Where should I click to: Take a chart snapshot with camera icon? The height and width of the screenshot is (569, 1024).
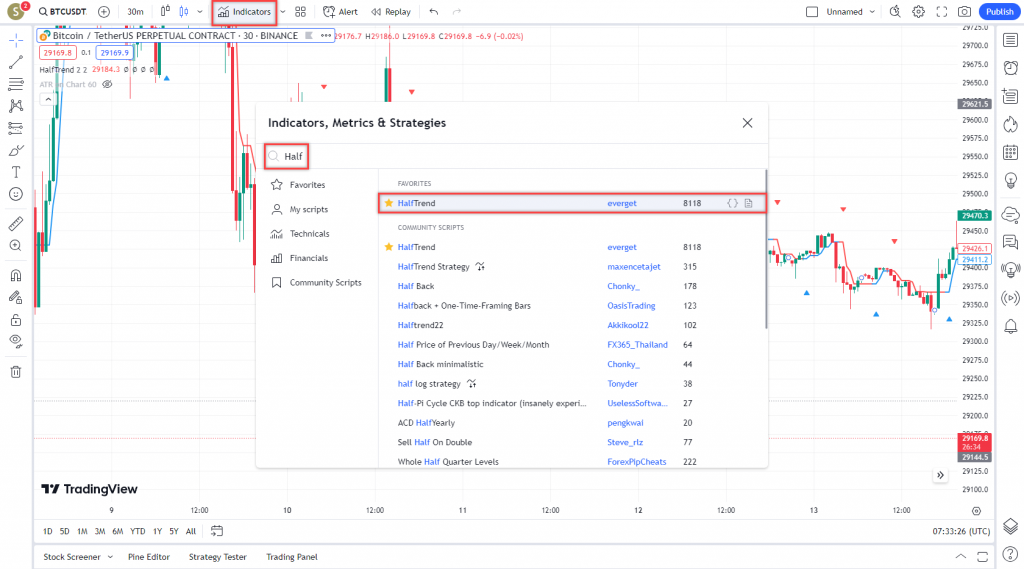pyautogui.click(x=965, y=12)
